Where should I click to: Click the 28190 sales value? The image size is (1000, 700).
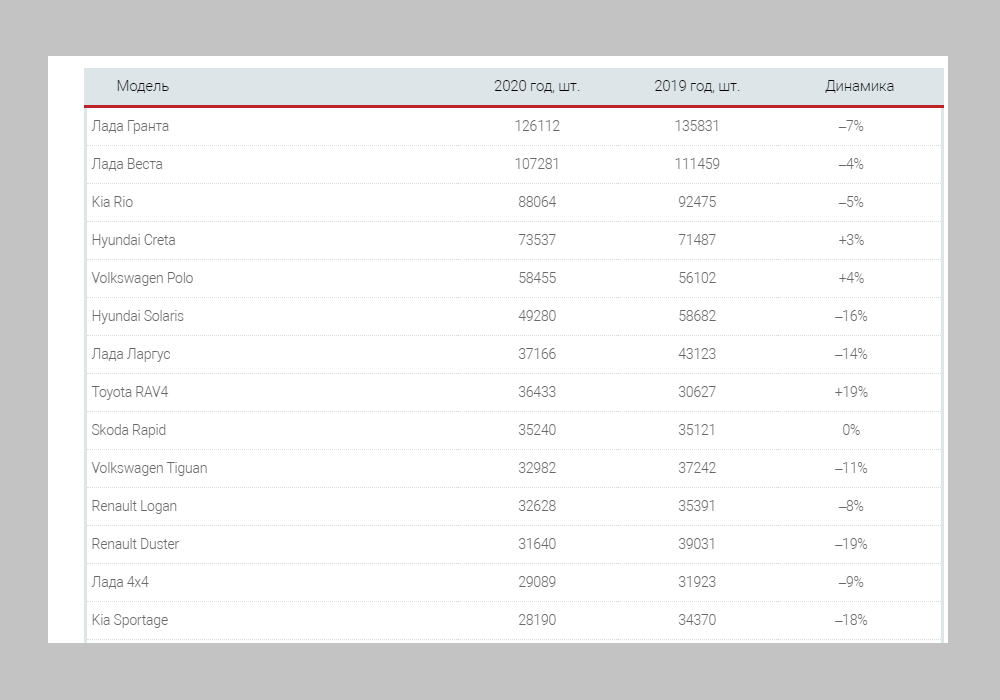point(537,620)
